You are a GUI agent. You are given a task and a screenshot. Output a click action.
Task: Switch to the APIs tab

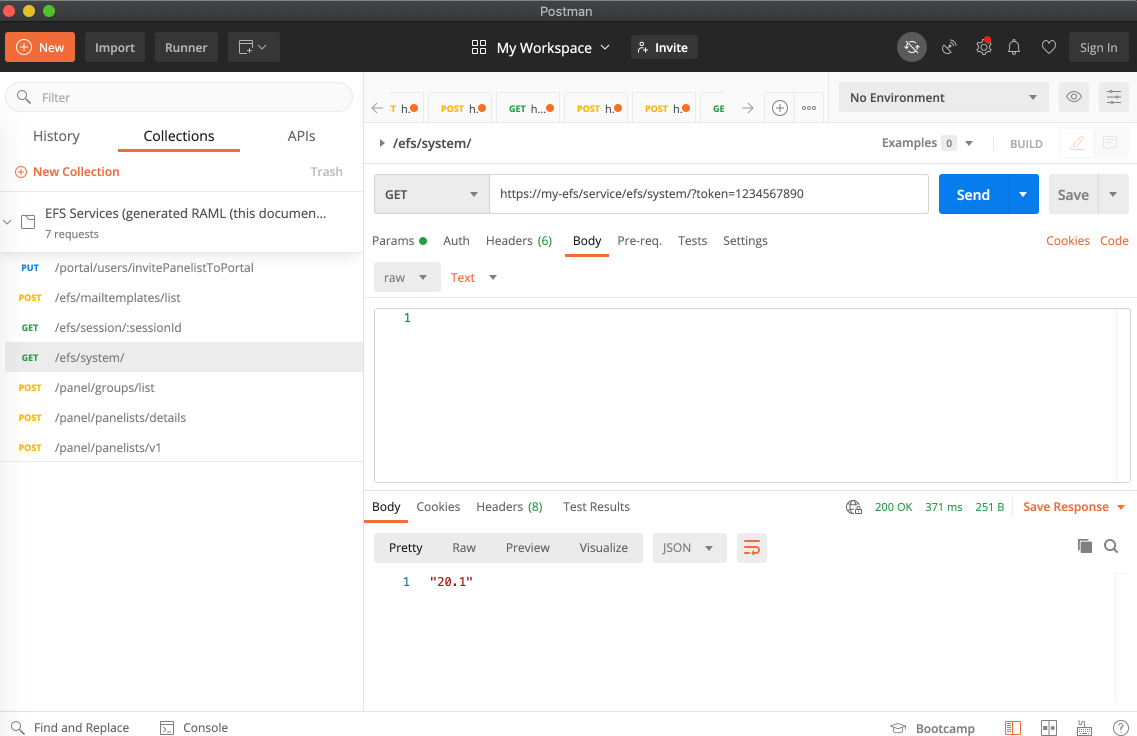[301, 136]
